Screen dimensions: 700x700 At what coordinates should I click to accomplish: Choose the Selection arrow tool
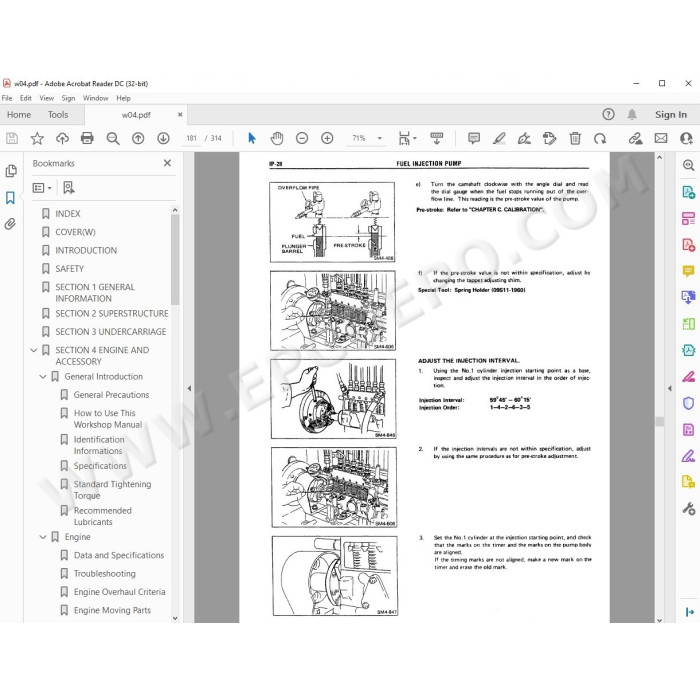252,138
